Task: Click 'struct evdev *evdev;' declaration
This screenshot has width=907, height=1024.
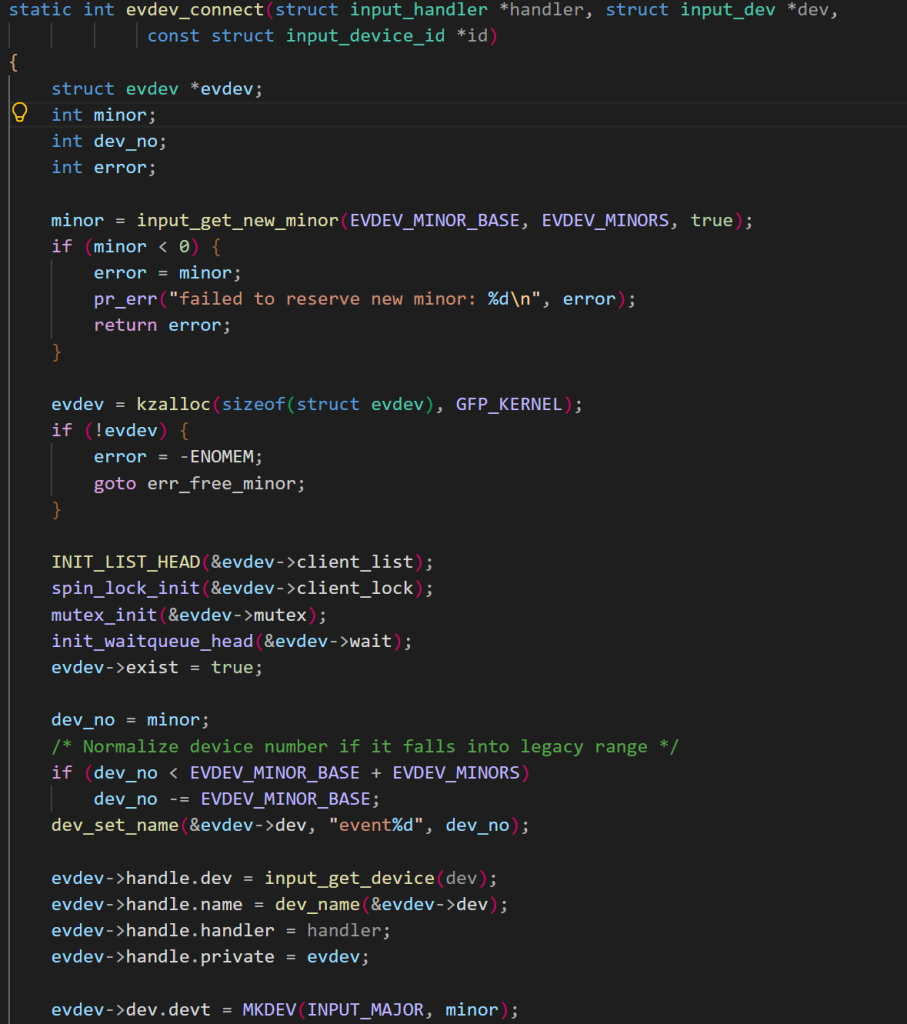Action: point(157,89)
